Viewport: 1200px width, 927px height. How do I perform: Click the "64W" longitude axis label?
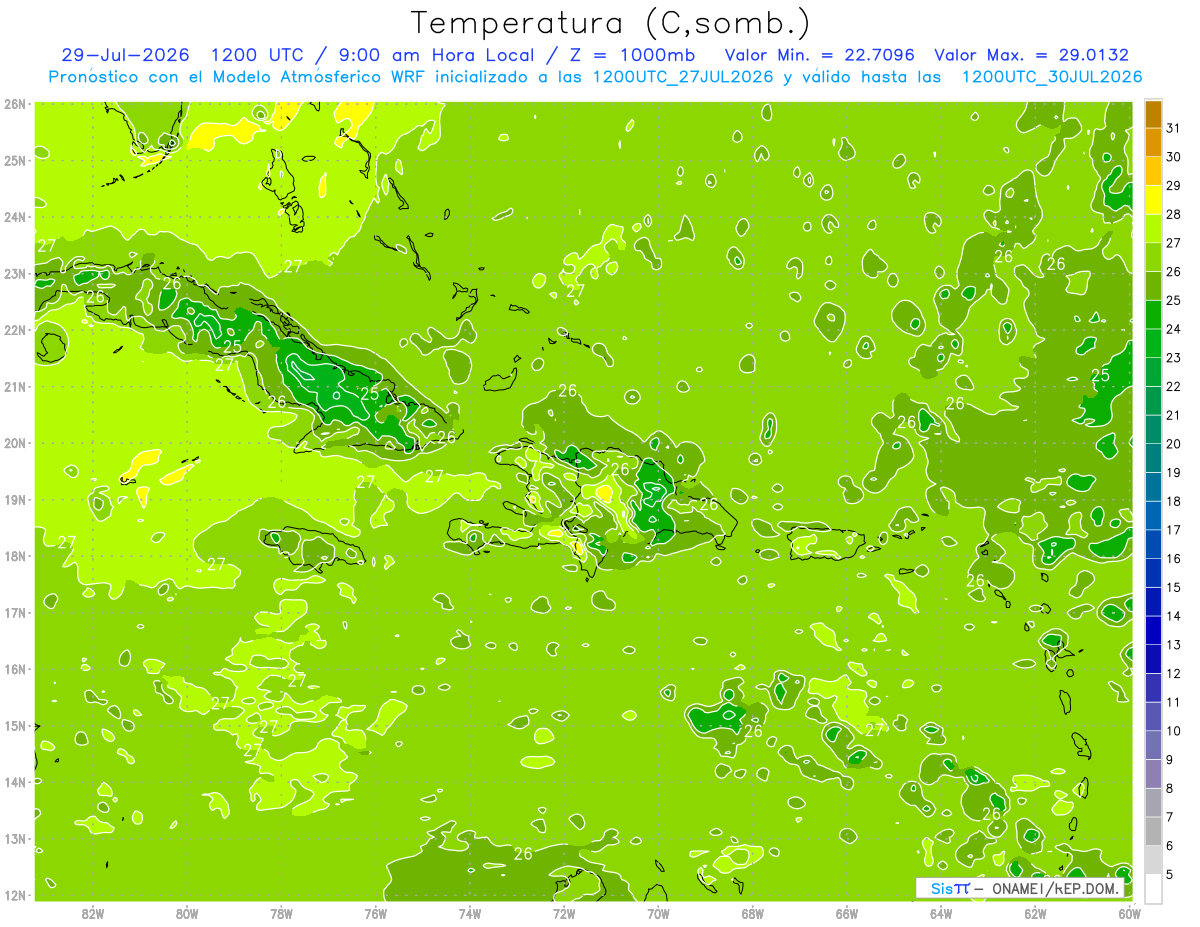941,913
